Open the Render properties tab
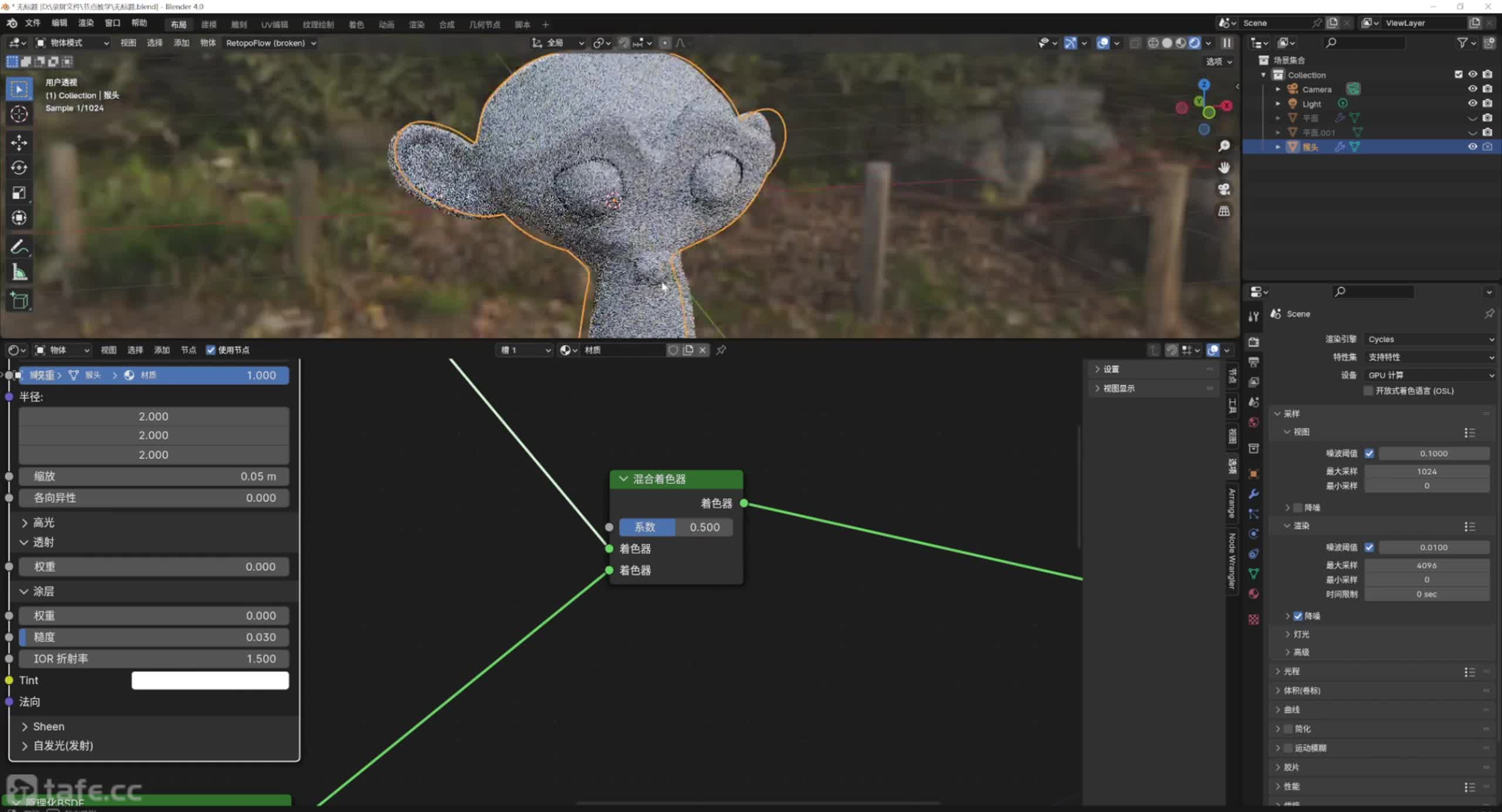 point(1254,342)
